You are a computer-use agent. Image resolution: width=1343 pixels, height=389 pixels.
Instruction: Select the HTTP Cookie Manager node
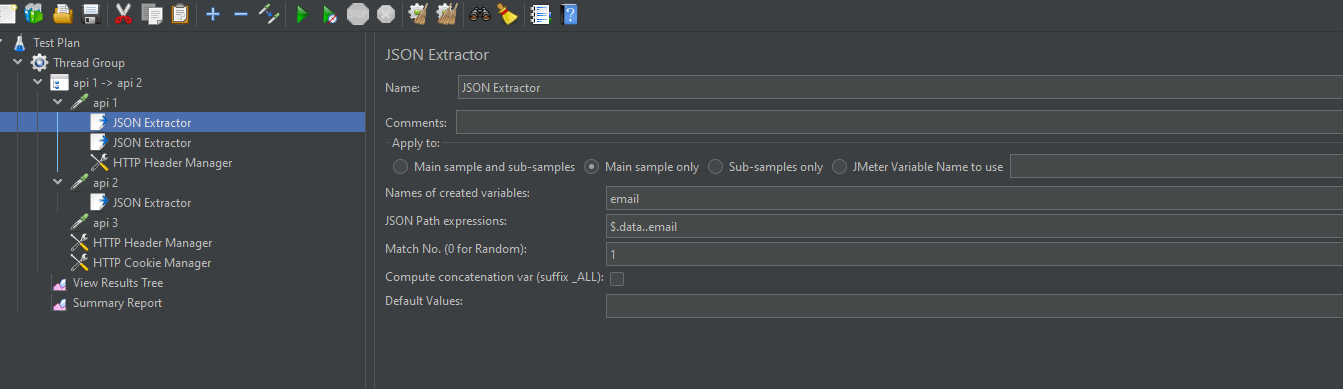(x=152, y=263)
